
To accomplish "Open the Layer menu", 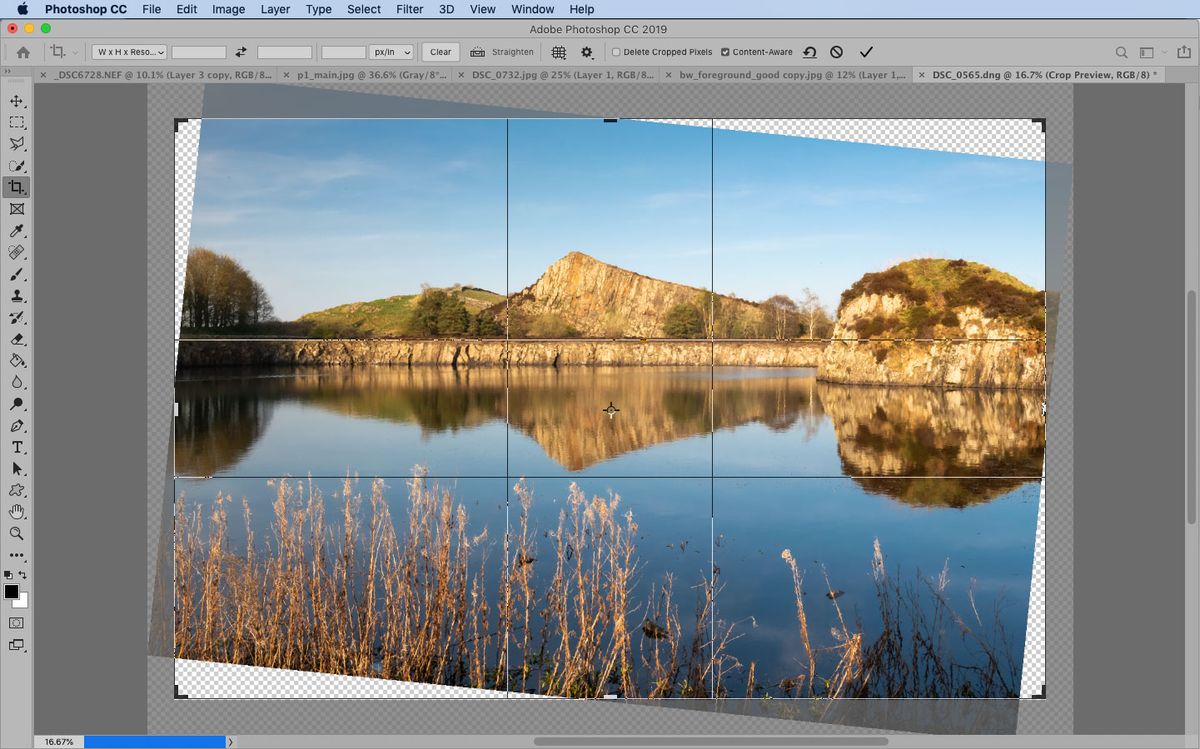I will coord(275,9).
